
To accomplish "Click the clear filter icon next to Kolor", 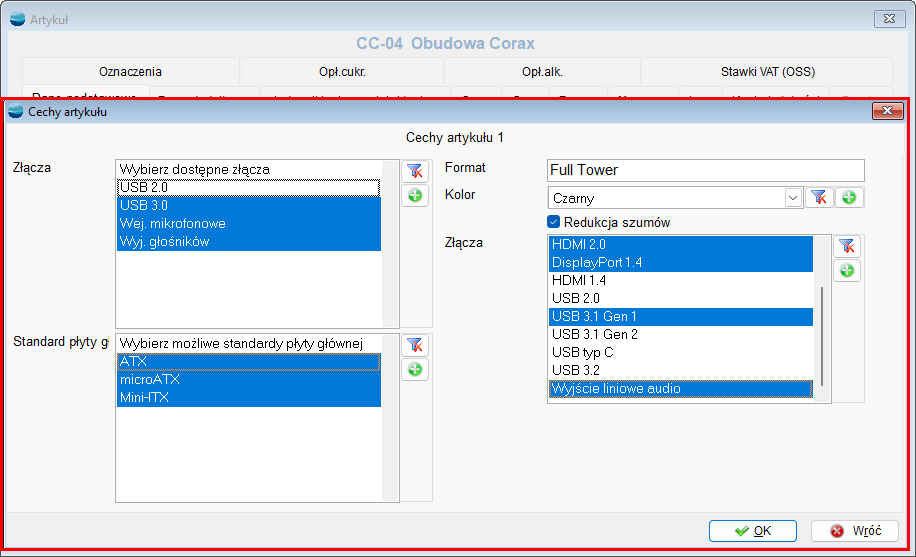I will point(819,198).
